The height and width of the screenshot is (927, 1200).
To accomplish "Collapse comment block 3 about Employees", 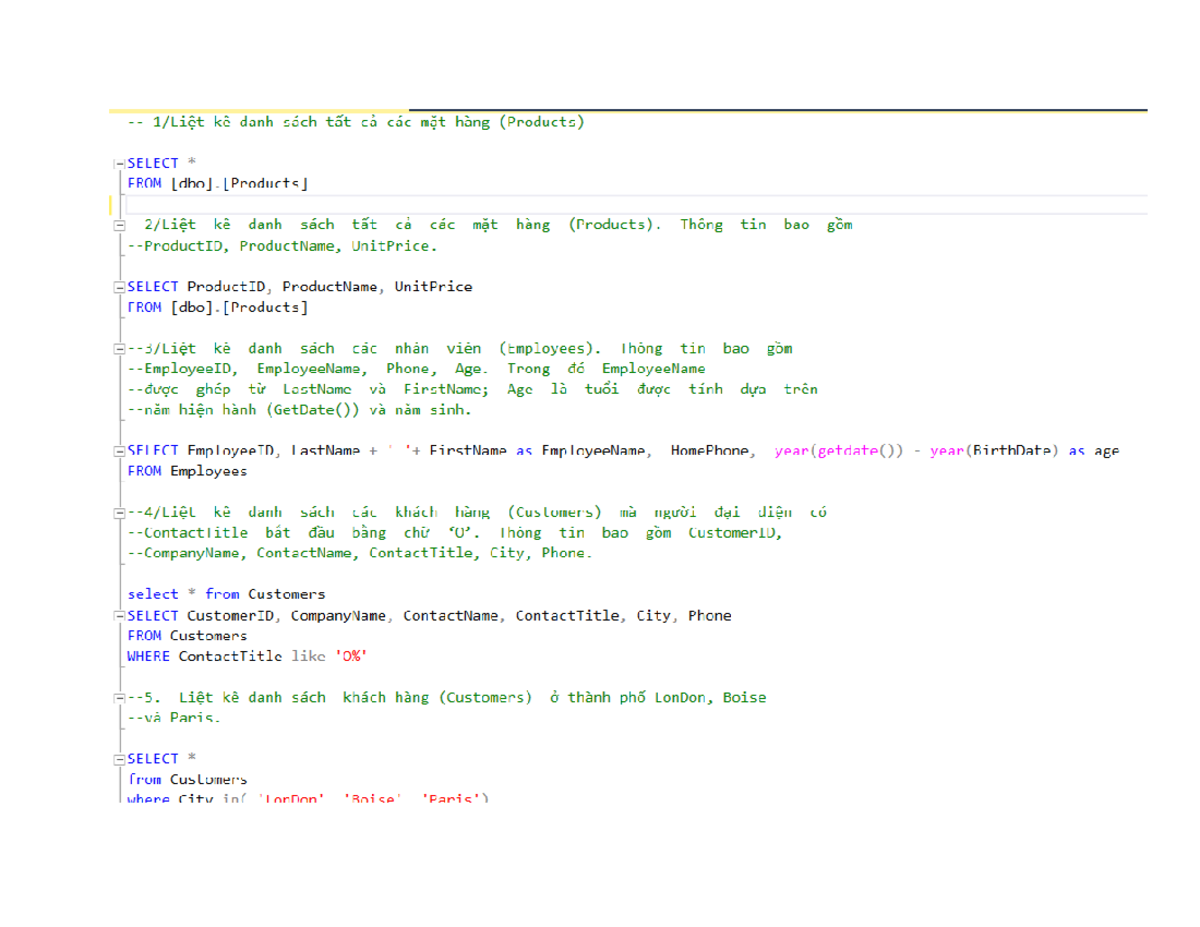I will (x=119, y=349).
